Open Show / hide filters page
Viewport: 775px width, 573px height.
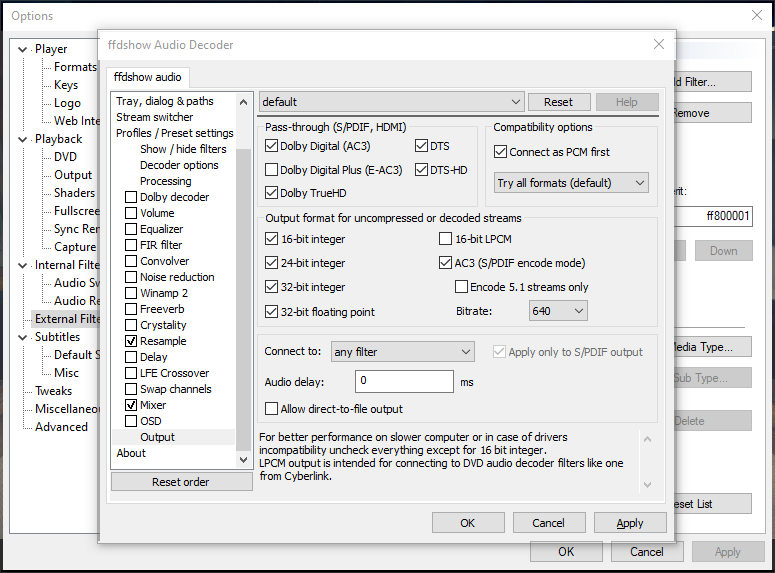(x=183, y=149)
